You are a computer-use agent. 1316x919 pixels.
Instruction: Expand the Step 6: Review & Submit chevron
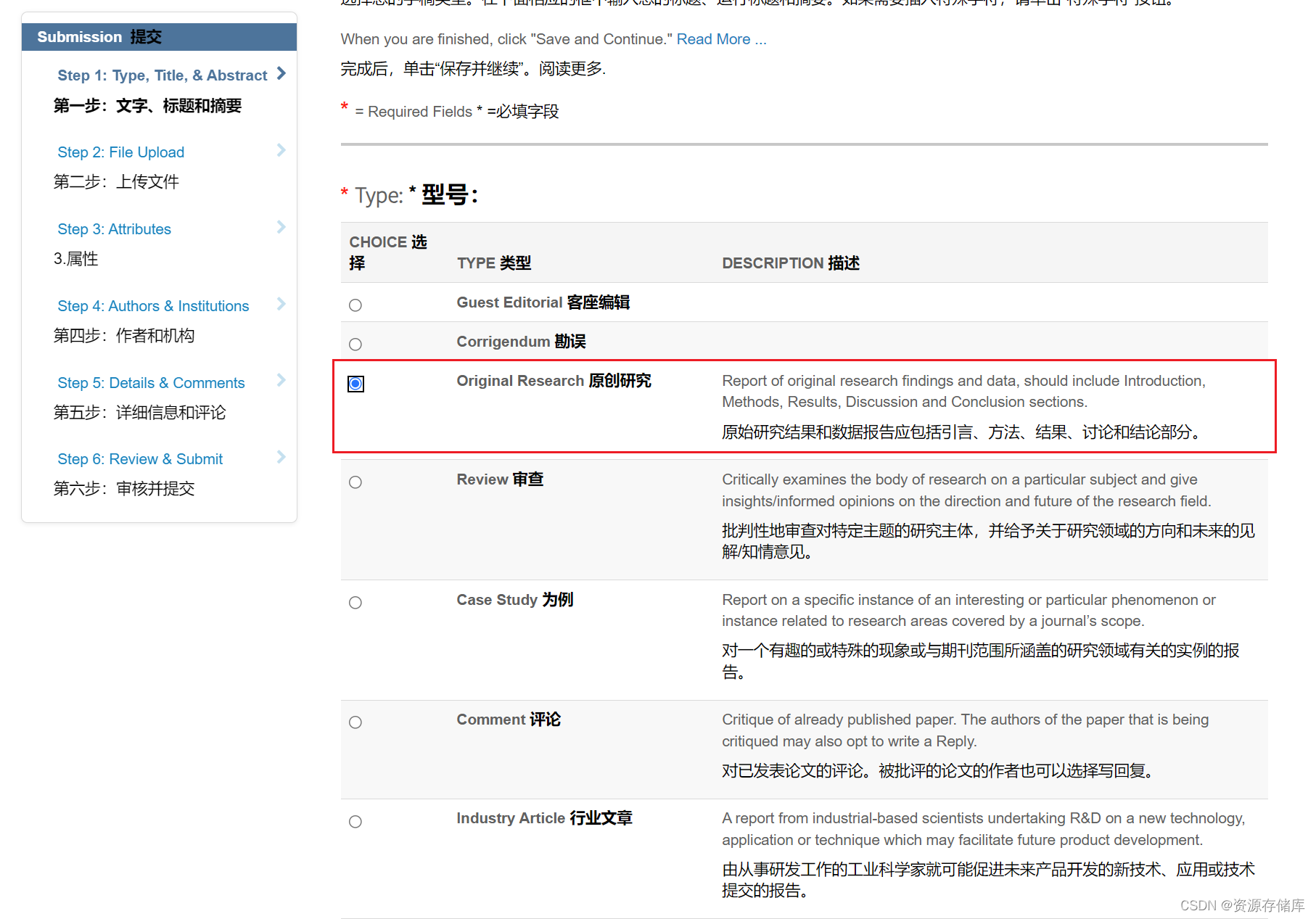(x=281, y=457)
